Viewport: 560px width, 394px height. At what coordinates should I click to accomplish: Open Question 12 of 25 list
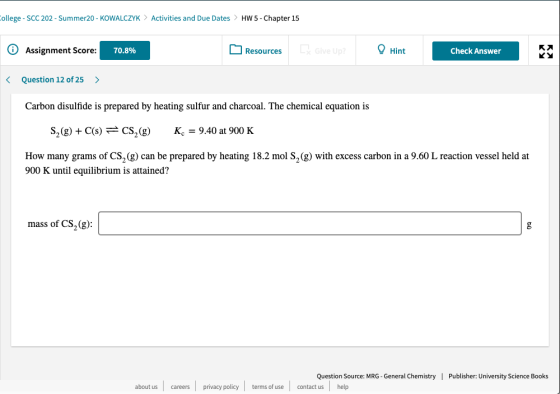(52, 80)
